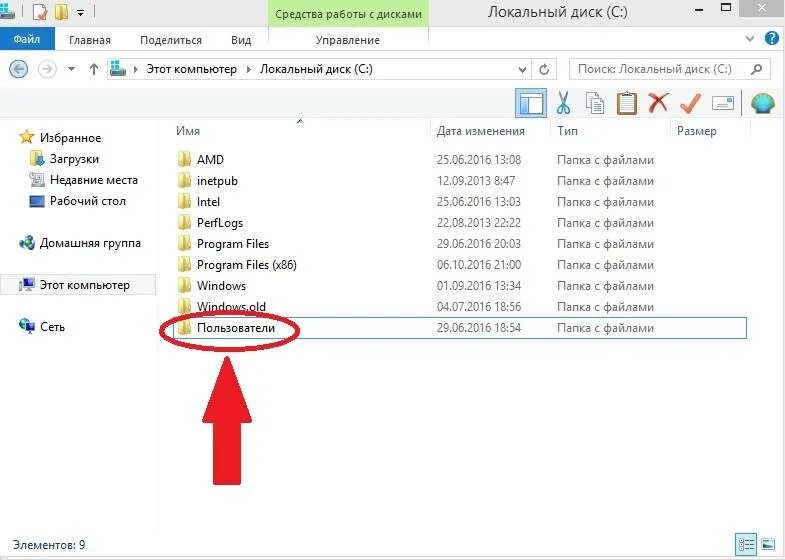This screenshot has width=785, height=560.
Task: Click the red X Delete icon
Action: [658, 103]
